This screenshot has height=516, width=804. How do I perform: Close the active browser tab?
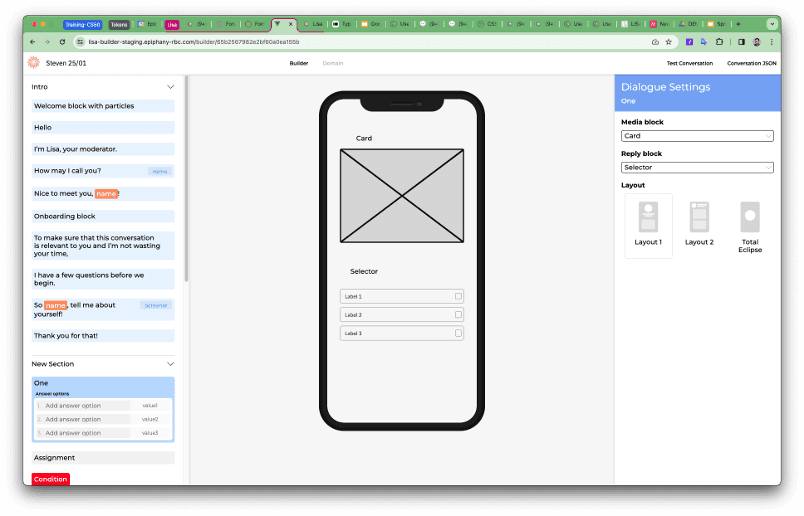click(x=290, y=24)
